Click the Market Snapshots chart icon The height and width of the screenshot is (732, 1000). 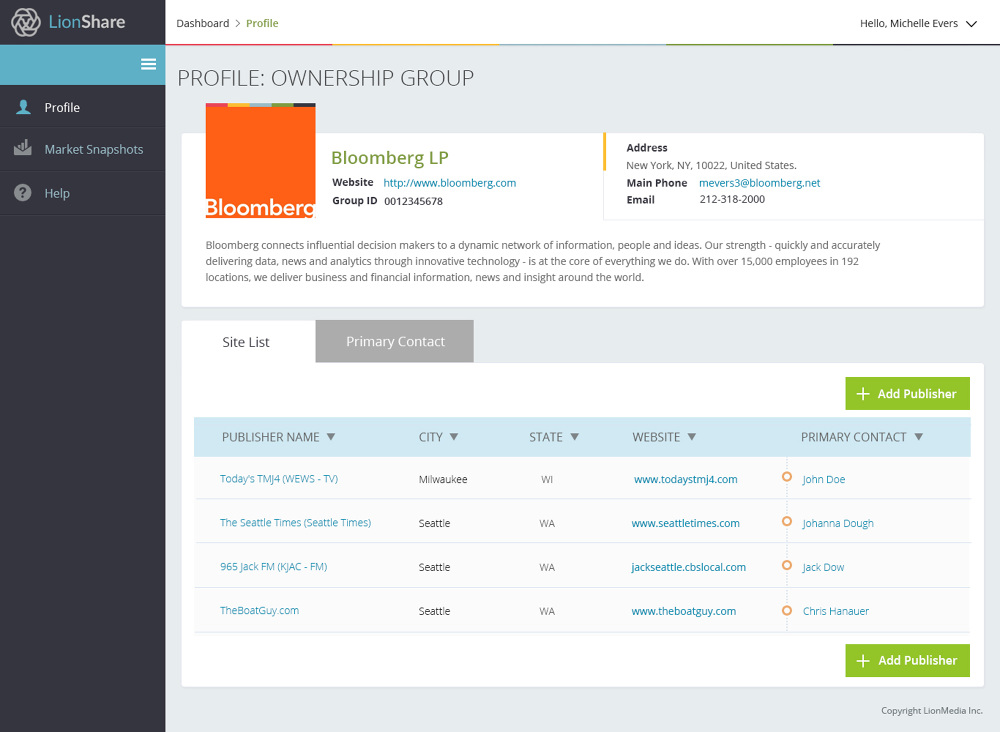(x=23, y=149)
